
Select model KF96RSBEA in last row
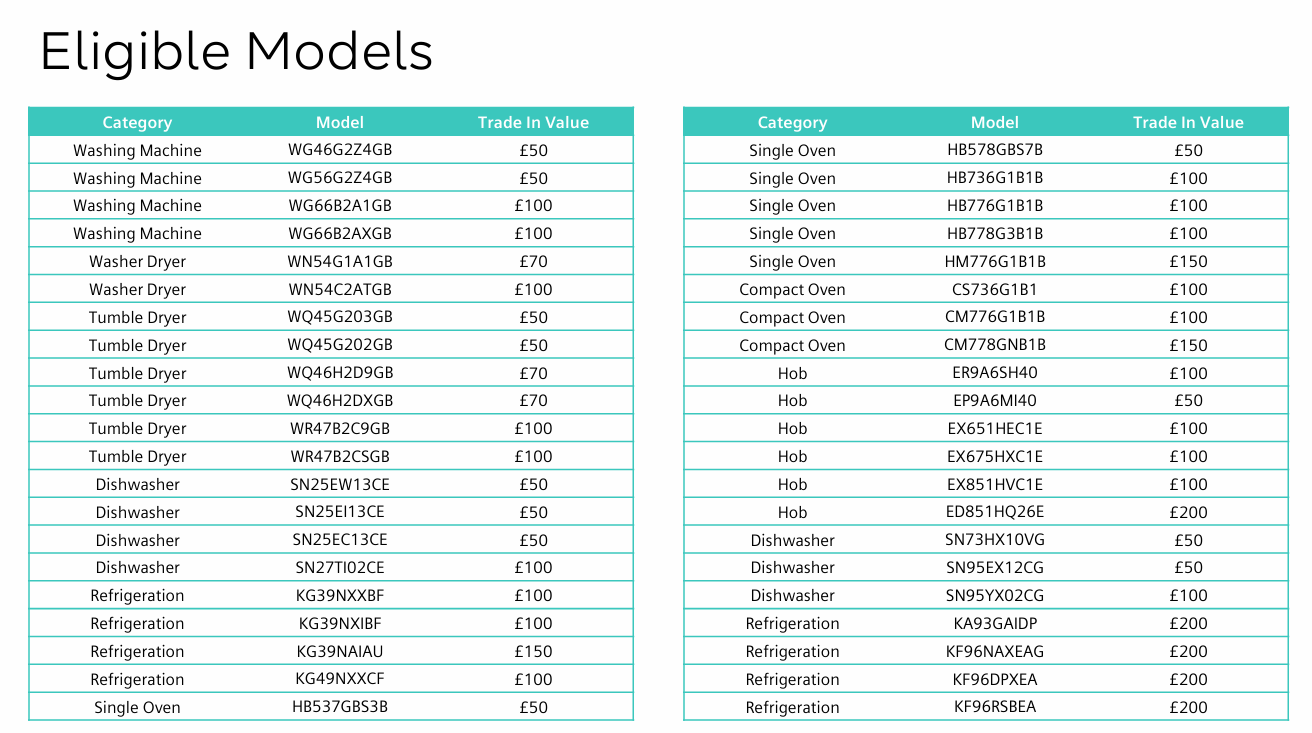(995, 707)
